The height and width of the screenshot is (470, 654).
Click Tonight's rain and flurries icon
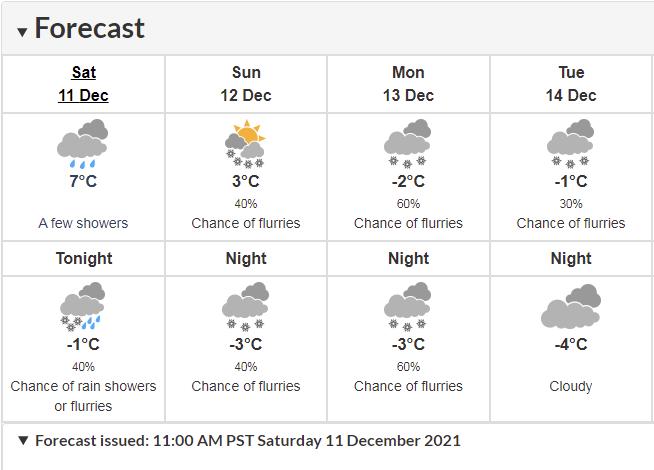pyautogui.click(x=83, y=307)
